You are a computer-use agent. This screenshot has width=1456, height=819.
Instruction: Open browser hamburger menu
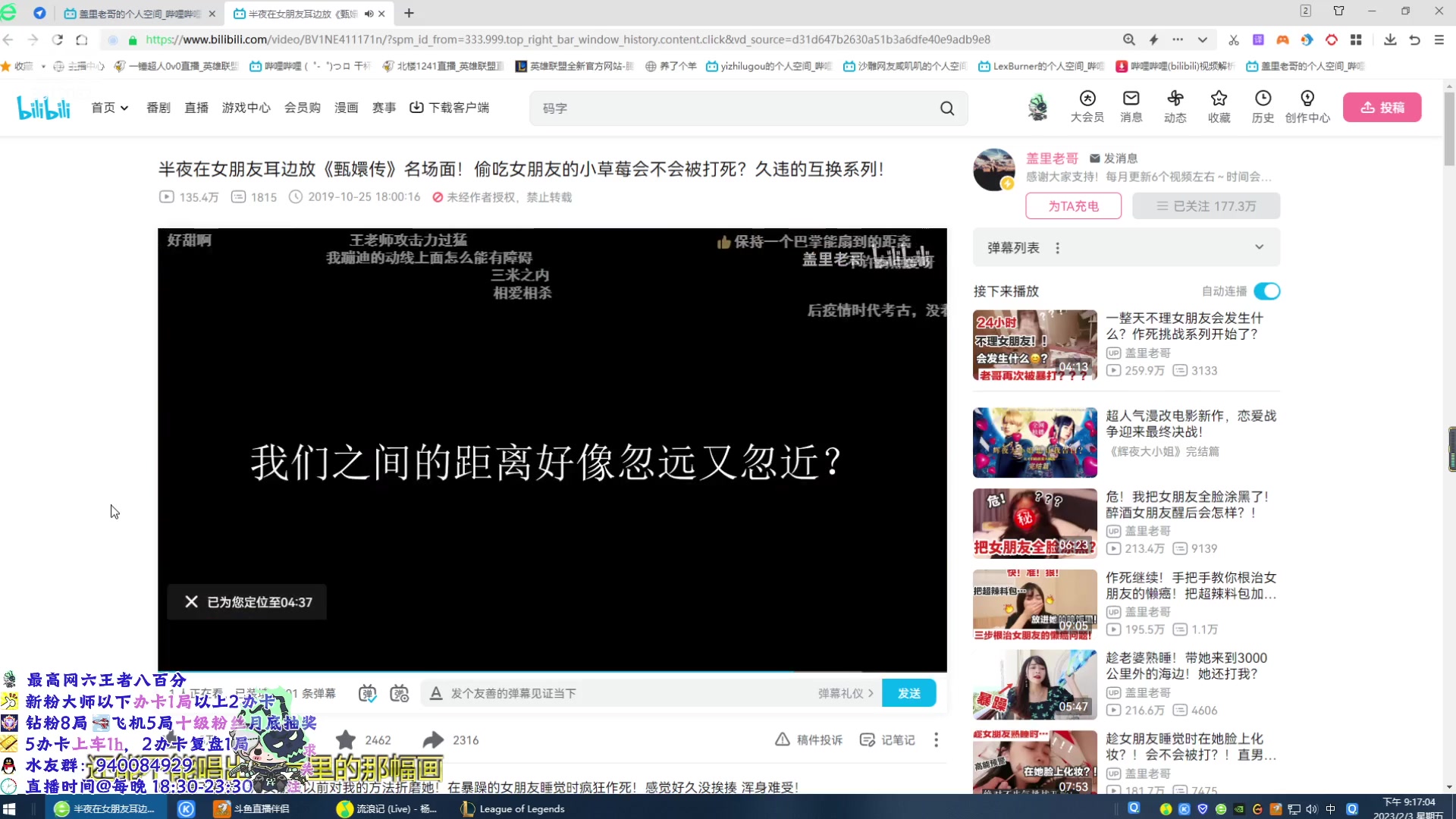coord(1439,39)
